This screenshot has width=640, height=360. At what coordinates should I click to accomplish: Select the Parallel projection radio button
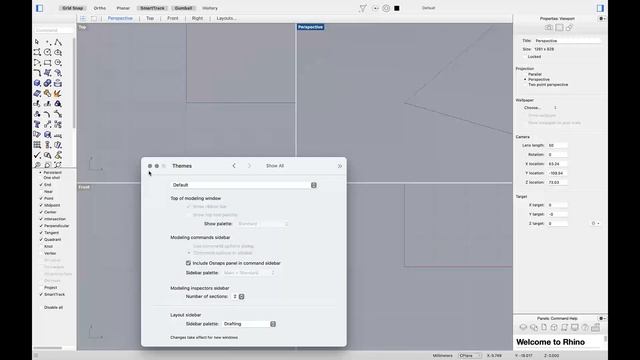[525, 74]
